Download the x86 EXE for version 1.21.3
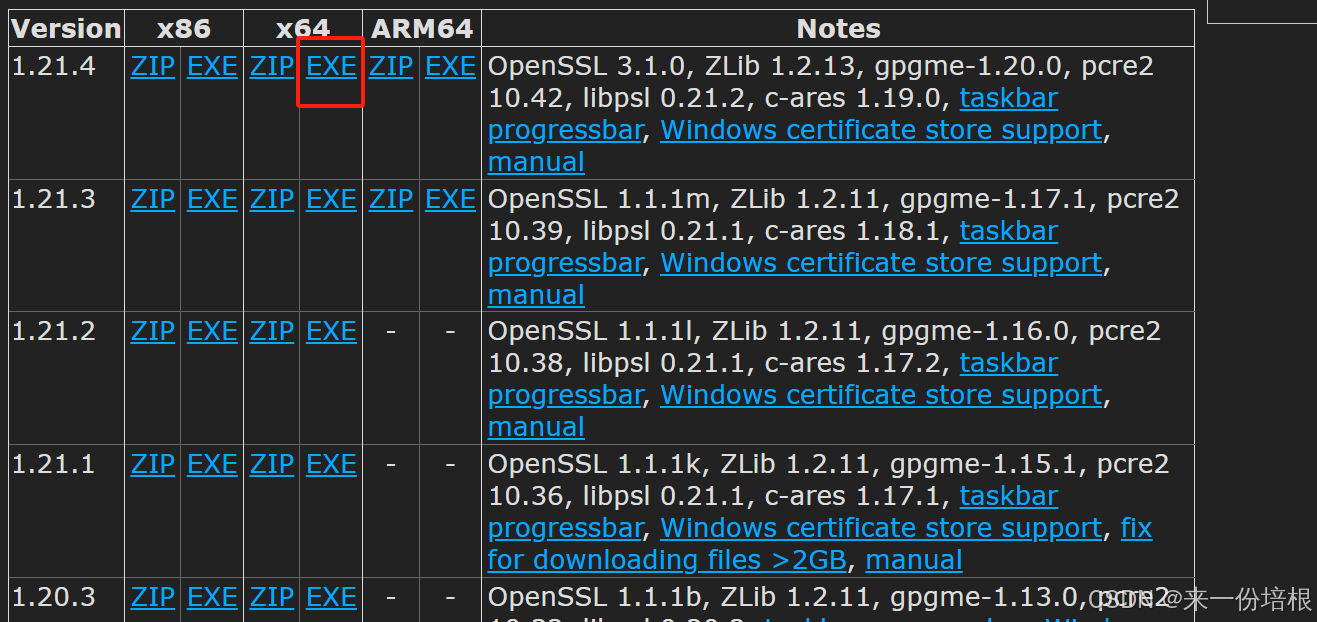This screenshot has height=622, width=1317. pyautogui.click(x=212, y=200)
